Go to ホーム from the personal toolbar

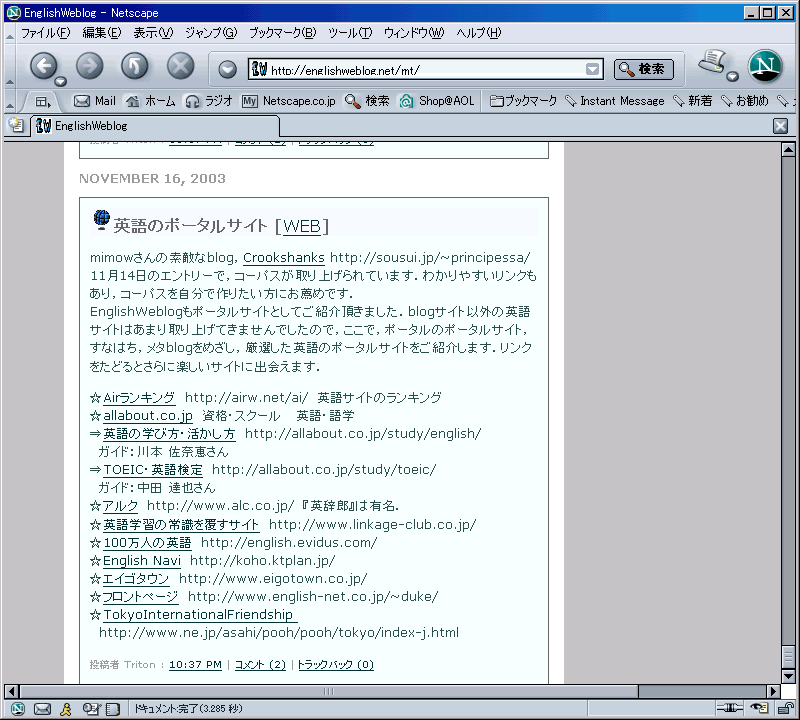(151, 101)
